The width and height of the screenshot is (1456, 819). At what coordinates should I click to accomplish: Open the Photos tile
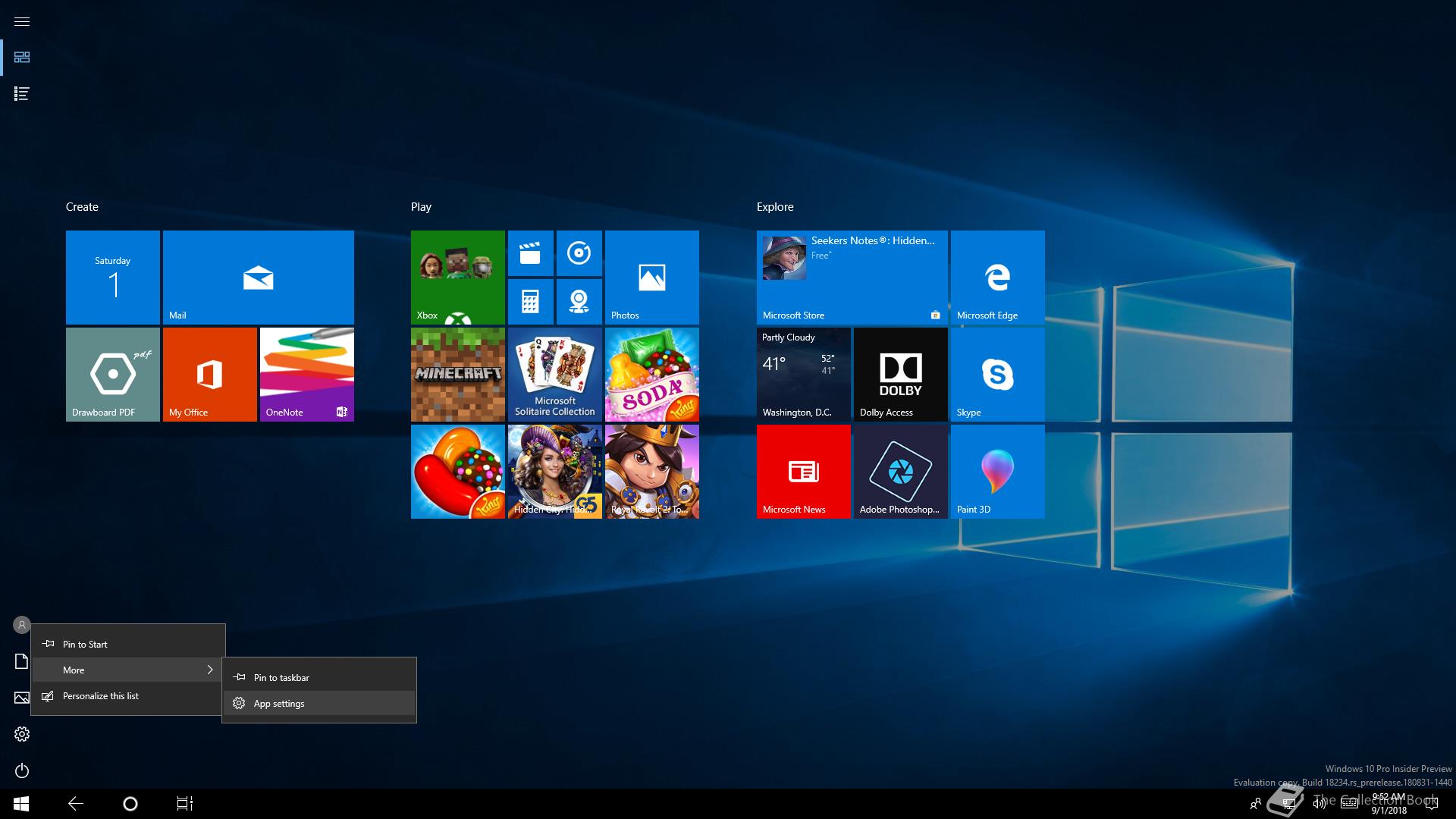(652, 278)
